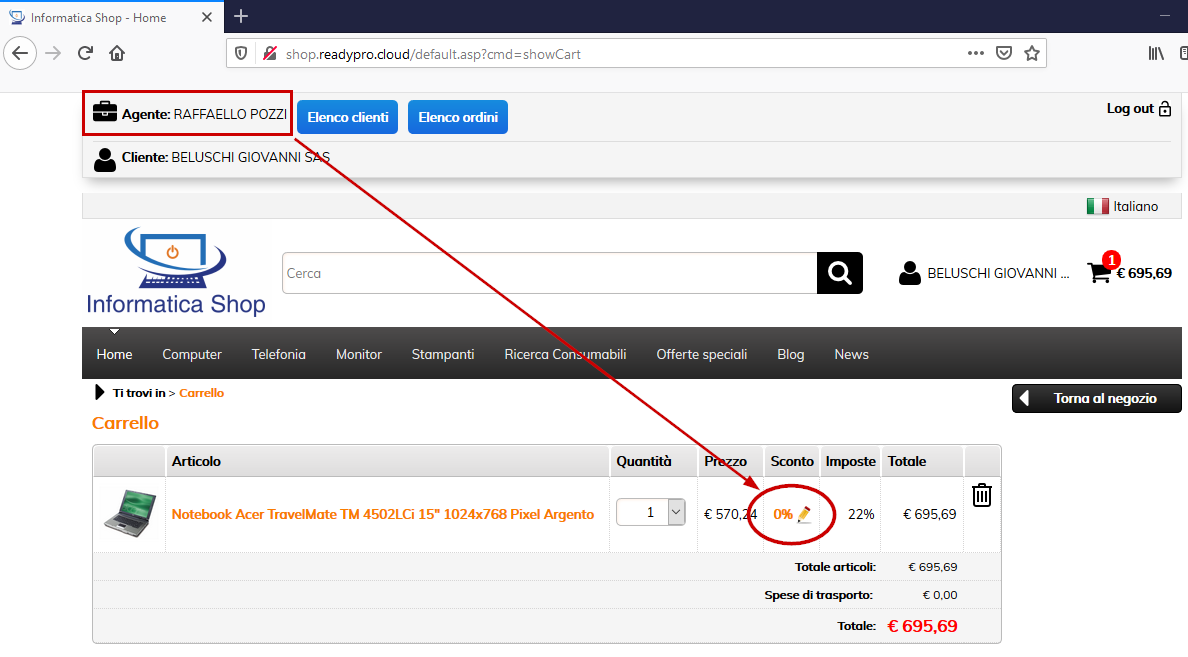Open the Telefonia category menu

(x=279, y=355)
